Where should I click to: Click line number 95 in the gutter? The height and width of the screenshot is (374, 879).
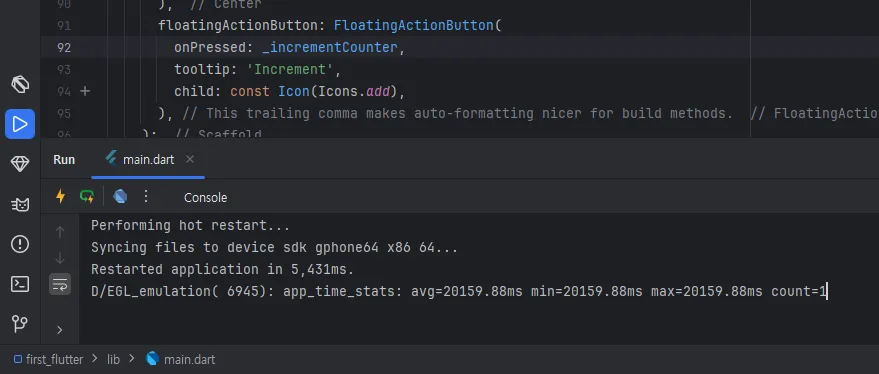click(64, 114)
